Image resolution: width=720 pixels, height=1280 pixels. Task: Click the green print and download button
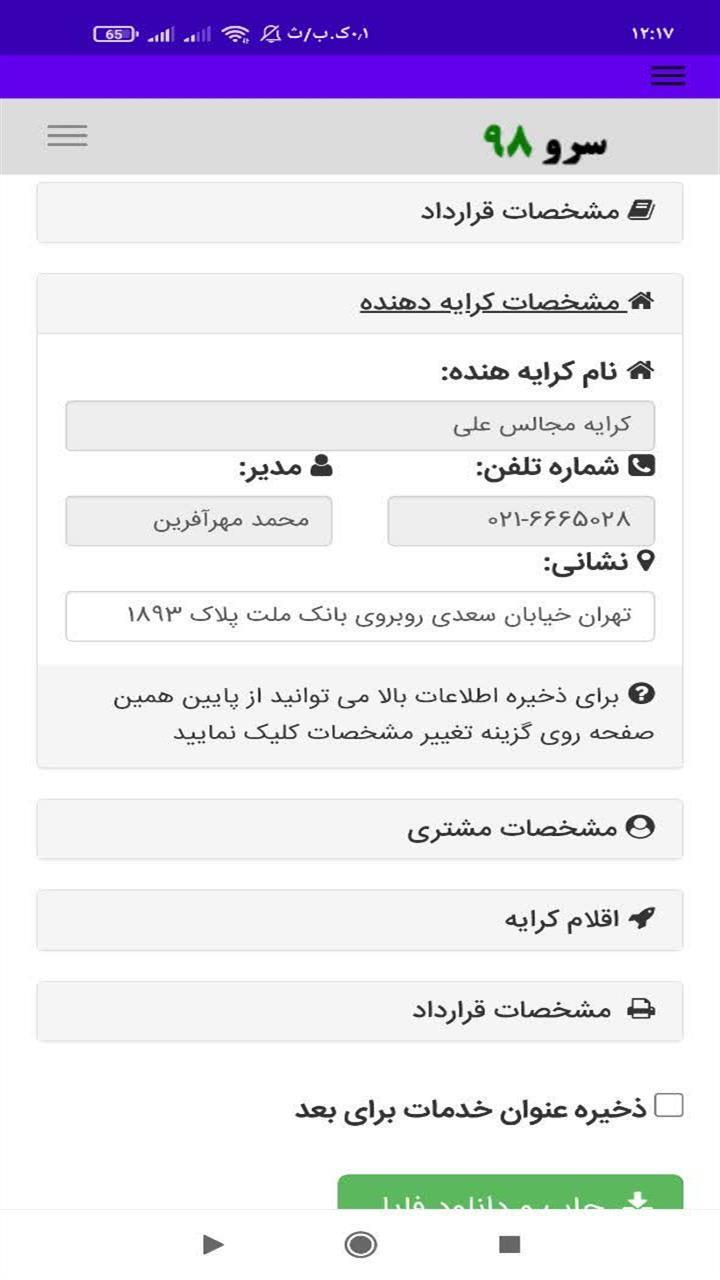(x=510, y=1192)
